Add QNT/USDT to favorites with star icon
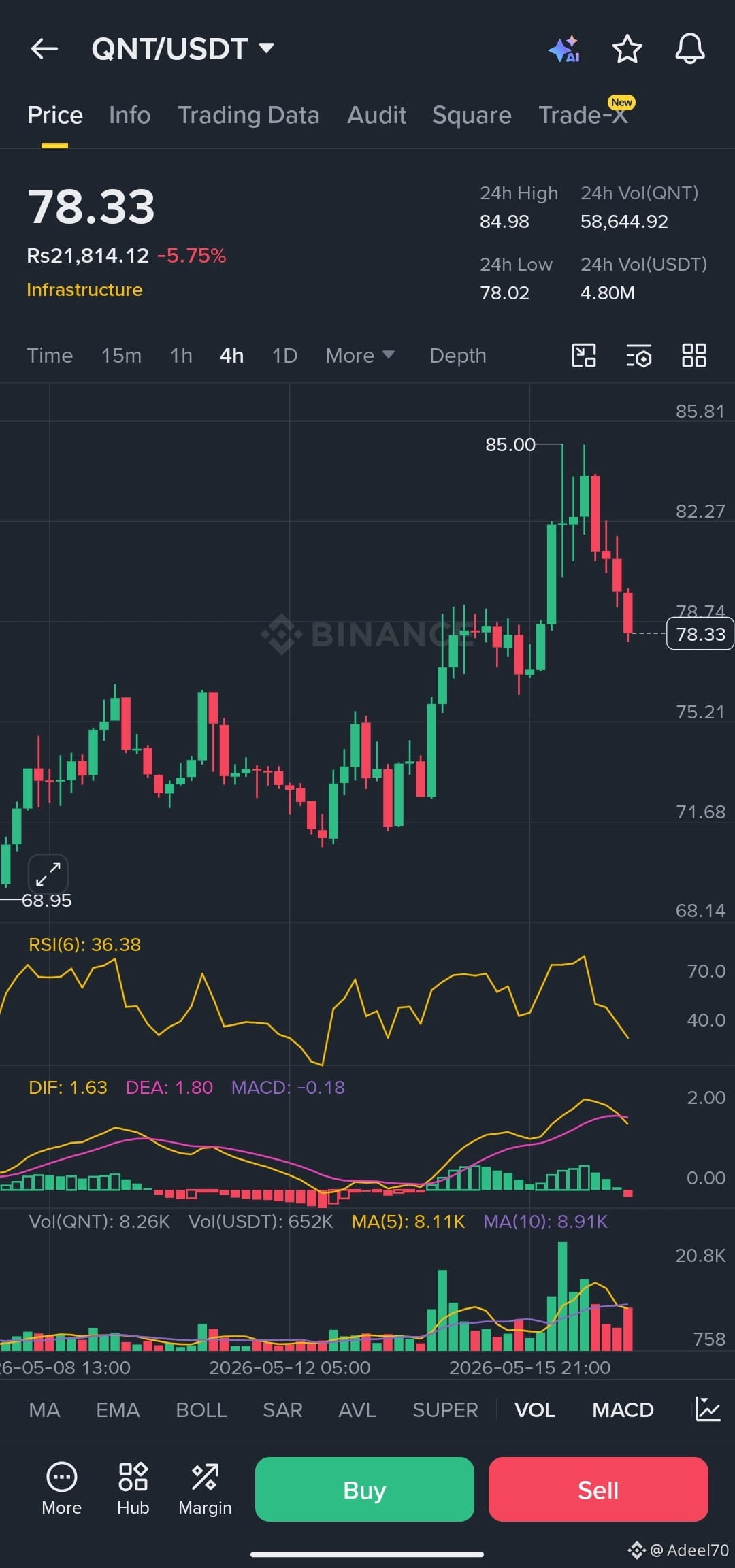 click(x=627, y=49)
